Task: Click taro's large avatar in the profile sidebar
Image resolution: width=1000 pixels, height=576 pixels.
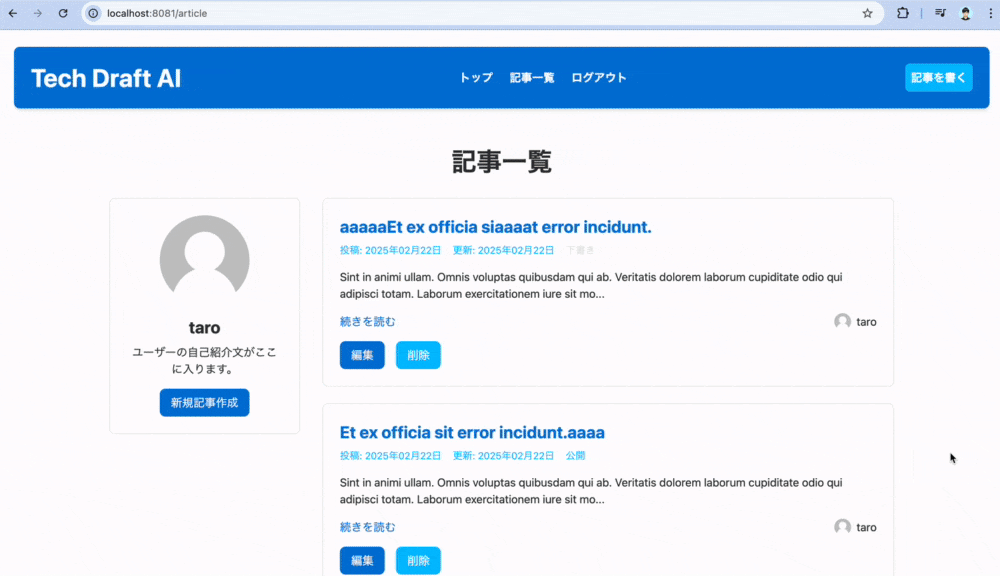Action: 204,258
